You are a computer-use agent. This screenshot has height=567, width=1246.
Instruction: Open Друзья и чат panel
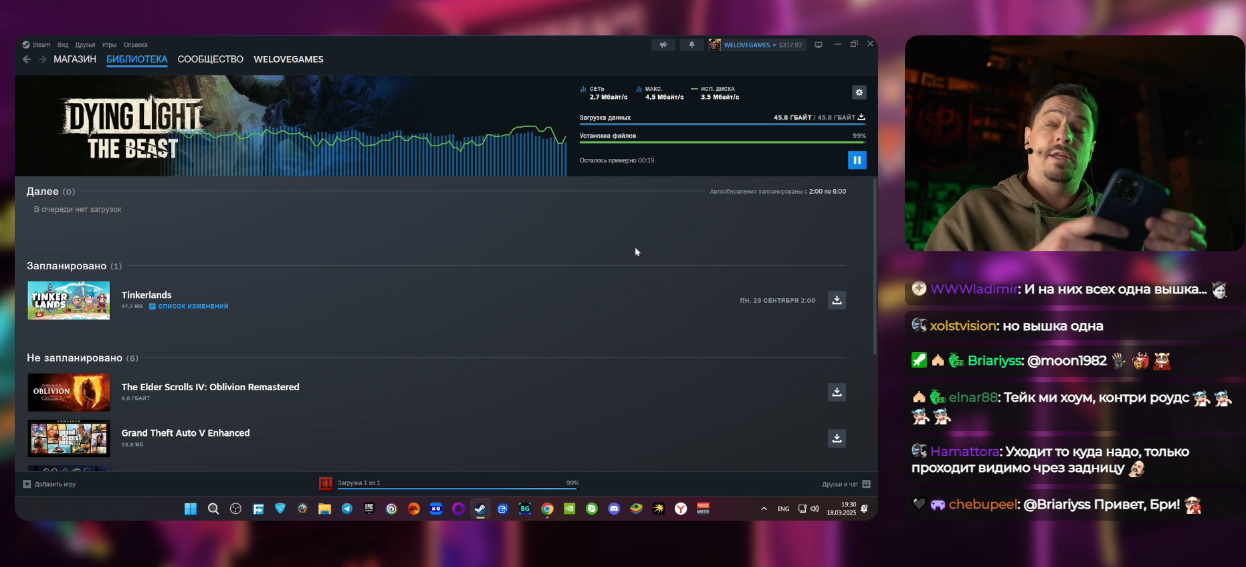pos(846,484)
